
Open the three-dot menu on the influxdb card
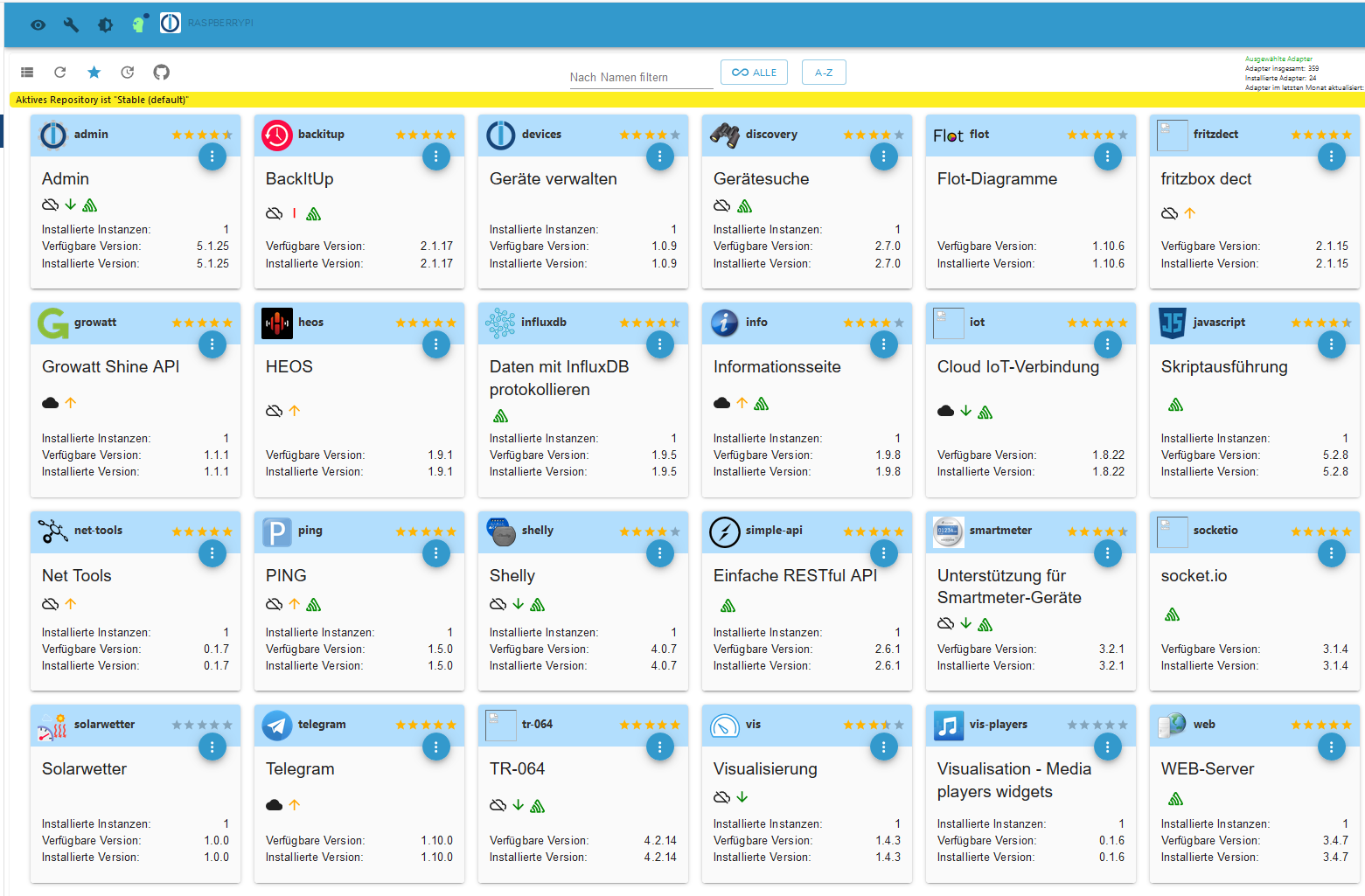(x=660, y=344)
